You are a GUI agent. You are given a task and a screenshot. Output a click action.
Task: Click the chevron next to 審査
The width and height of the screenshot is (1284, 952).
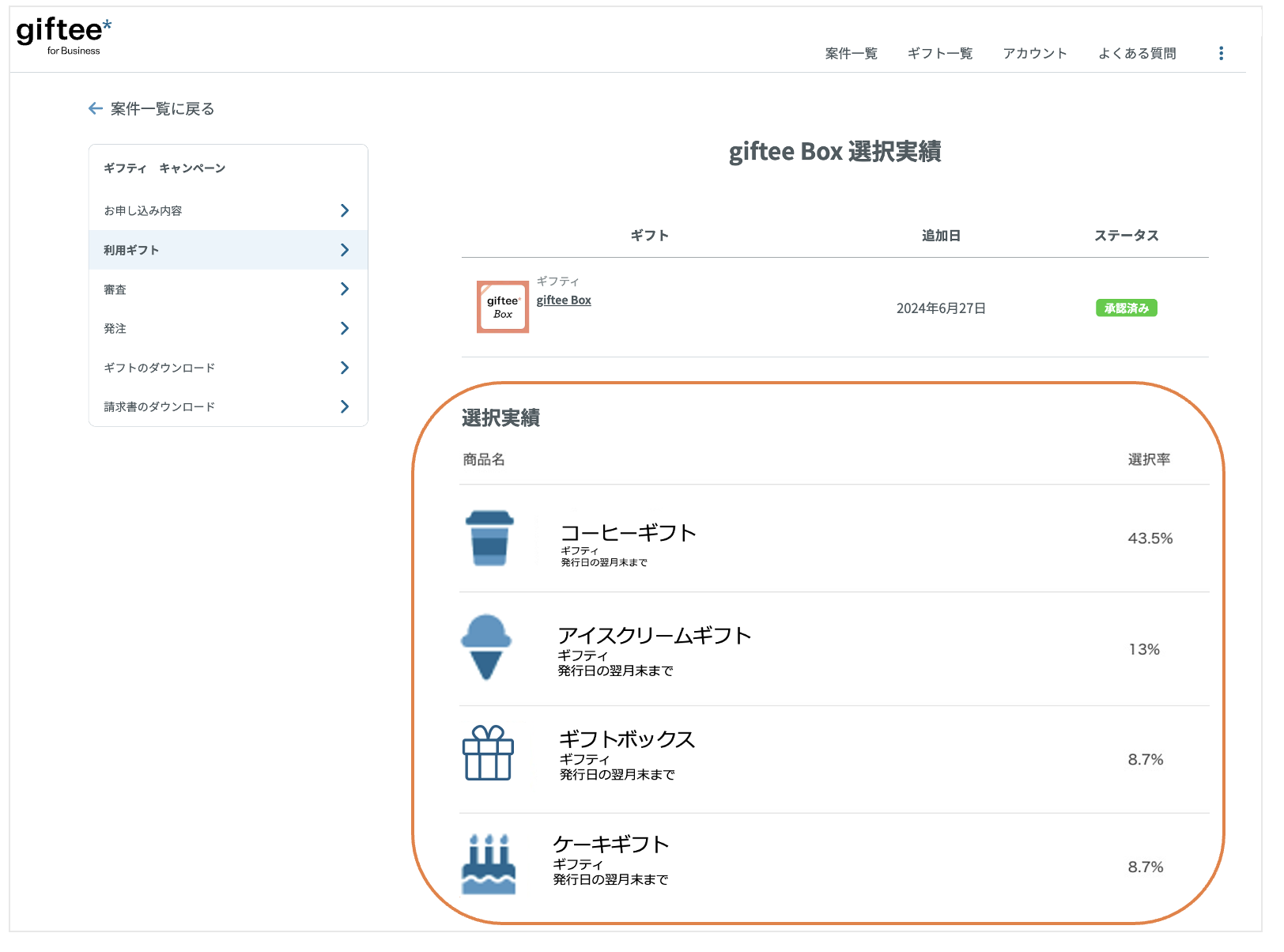[x=345, y=289]
